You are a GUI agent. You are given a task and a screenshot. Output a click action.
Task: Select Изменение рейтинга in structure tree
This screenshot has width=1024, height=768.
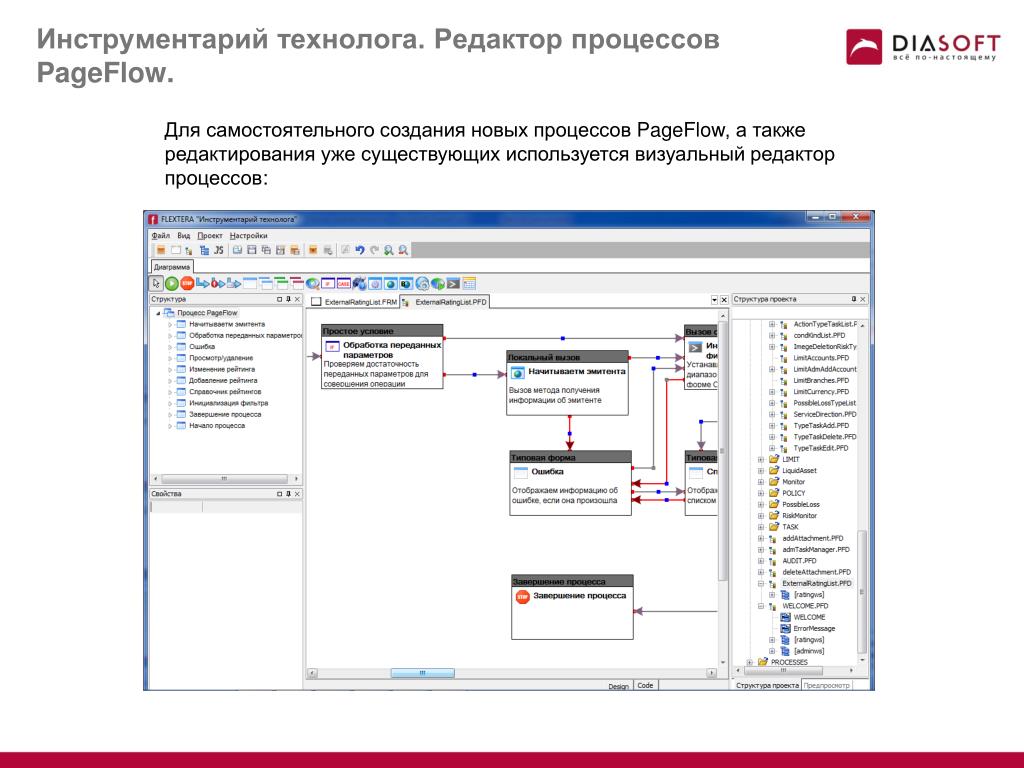click(x=221, y=369)
